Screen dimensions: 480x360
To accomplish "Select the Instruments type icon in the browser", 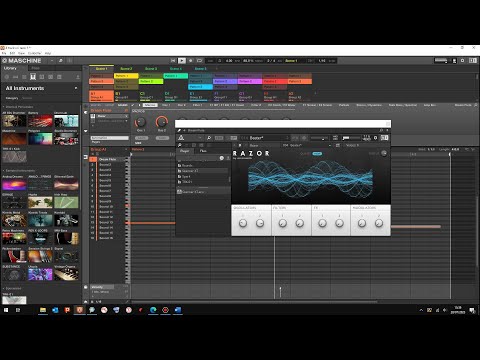I will pyautogui.click(x=33, y=77).
